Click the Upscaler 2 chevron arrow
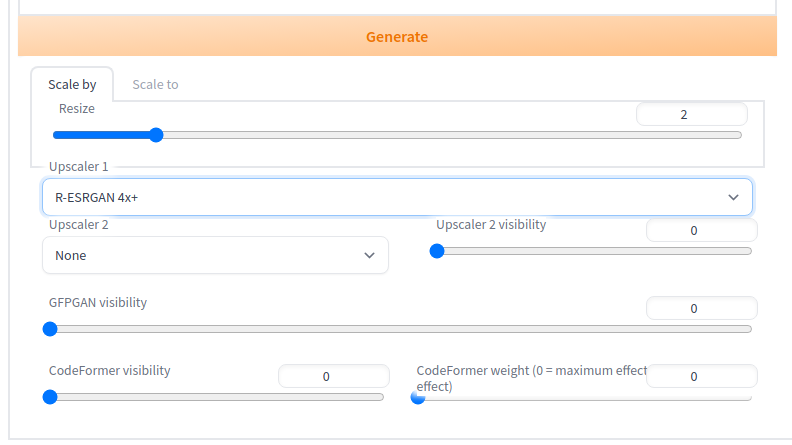Viewport: 792px width, 445px height. tap(370, 256)
